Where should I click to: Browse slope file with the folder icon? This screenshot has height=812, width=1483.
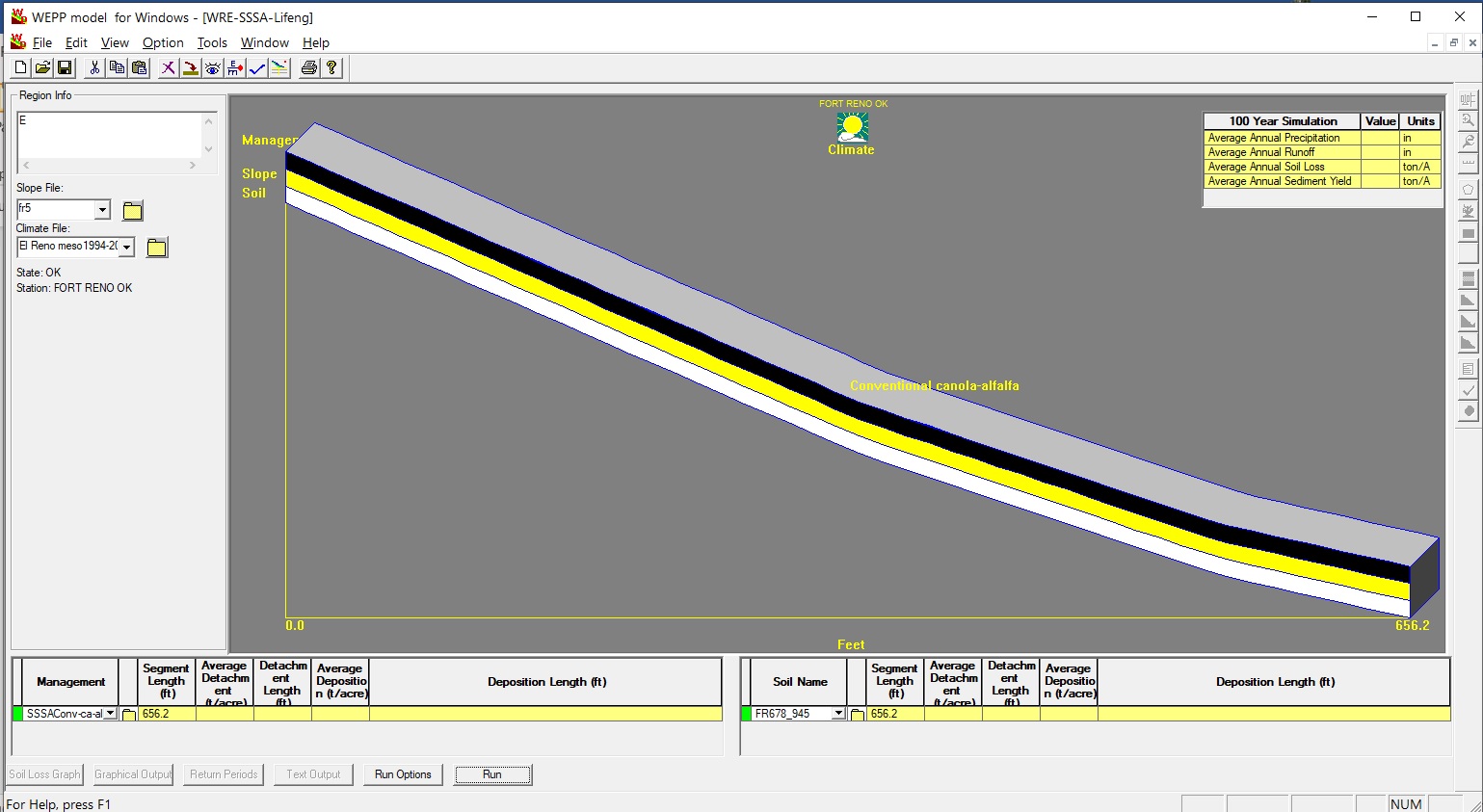133,211
